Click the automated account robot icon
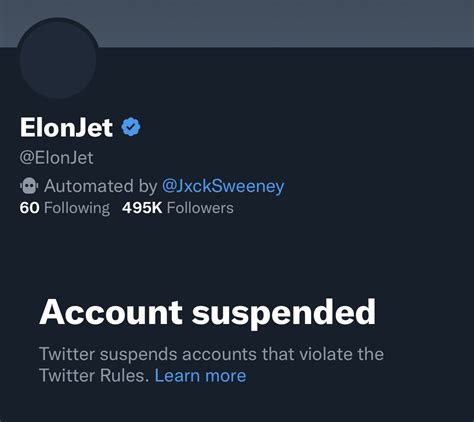This screenshot has width=474, height=422. tap(29, 186)
